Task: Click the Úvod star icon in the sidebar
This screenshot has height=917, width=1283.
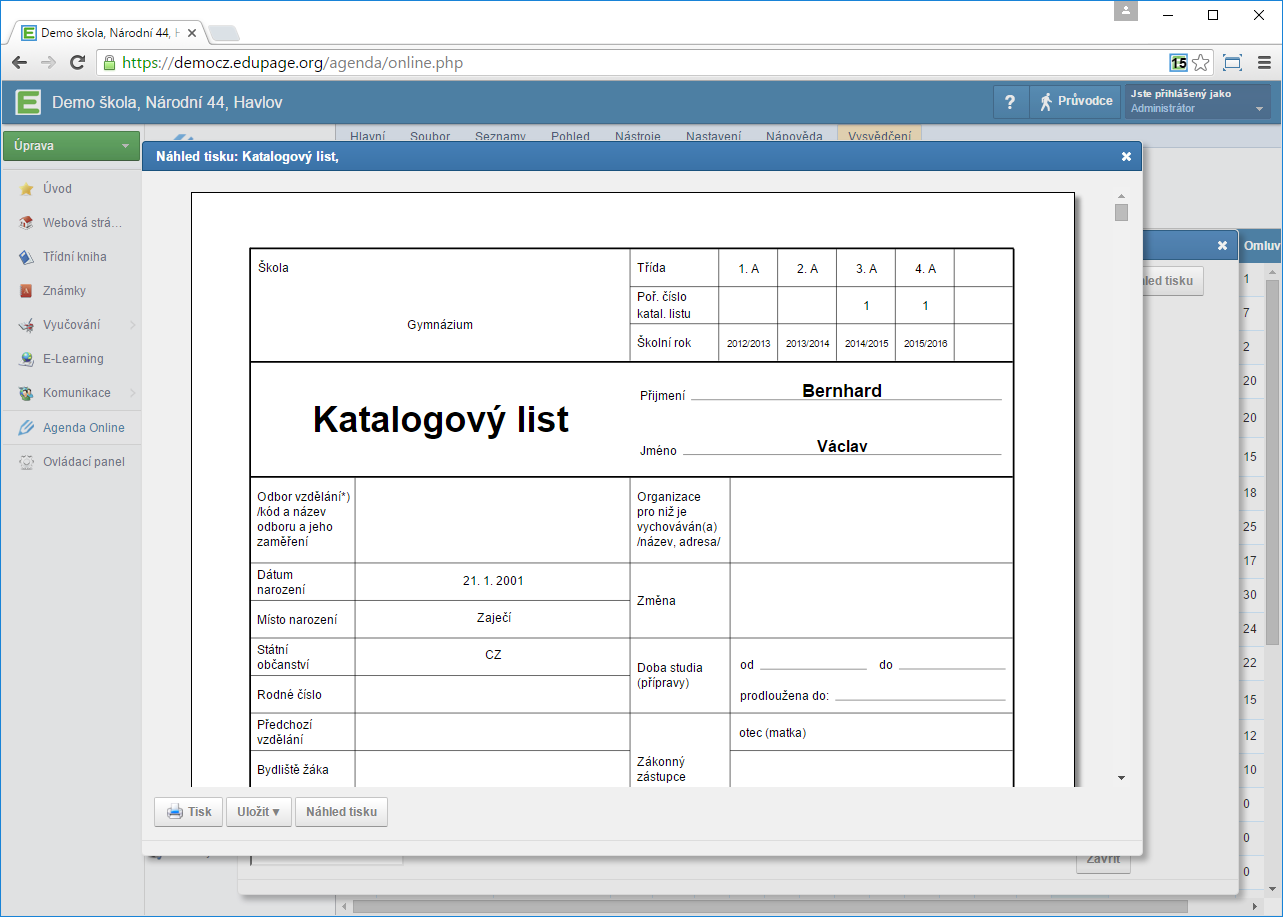Action: tap(27, 189)
